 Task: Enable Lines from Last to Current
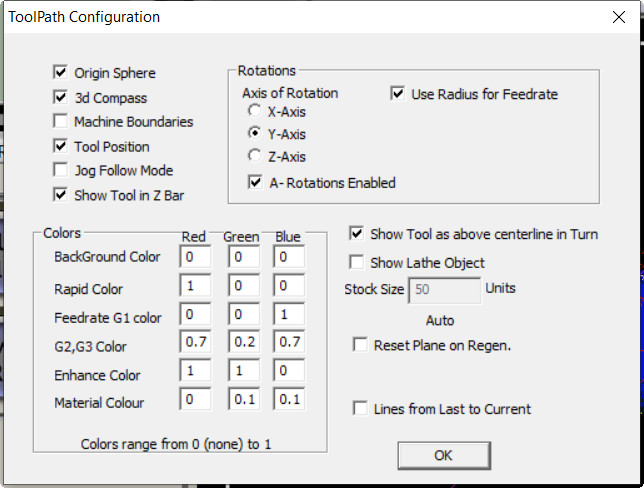click(360, 409)
